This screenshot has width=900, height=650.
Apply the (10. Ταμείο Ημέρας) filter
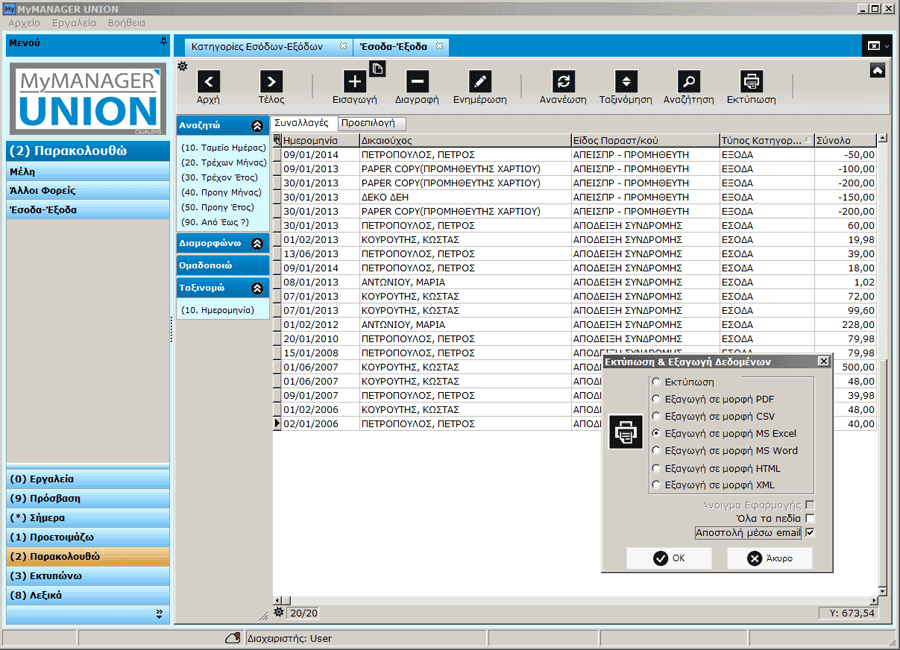(224, 148)
